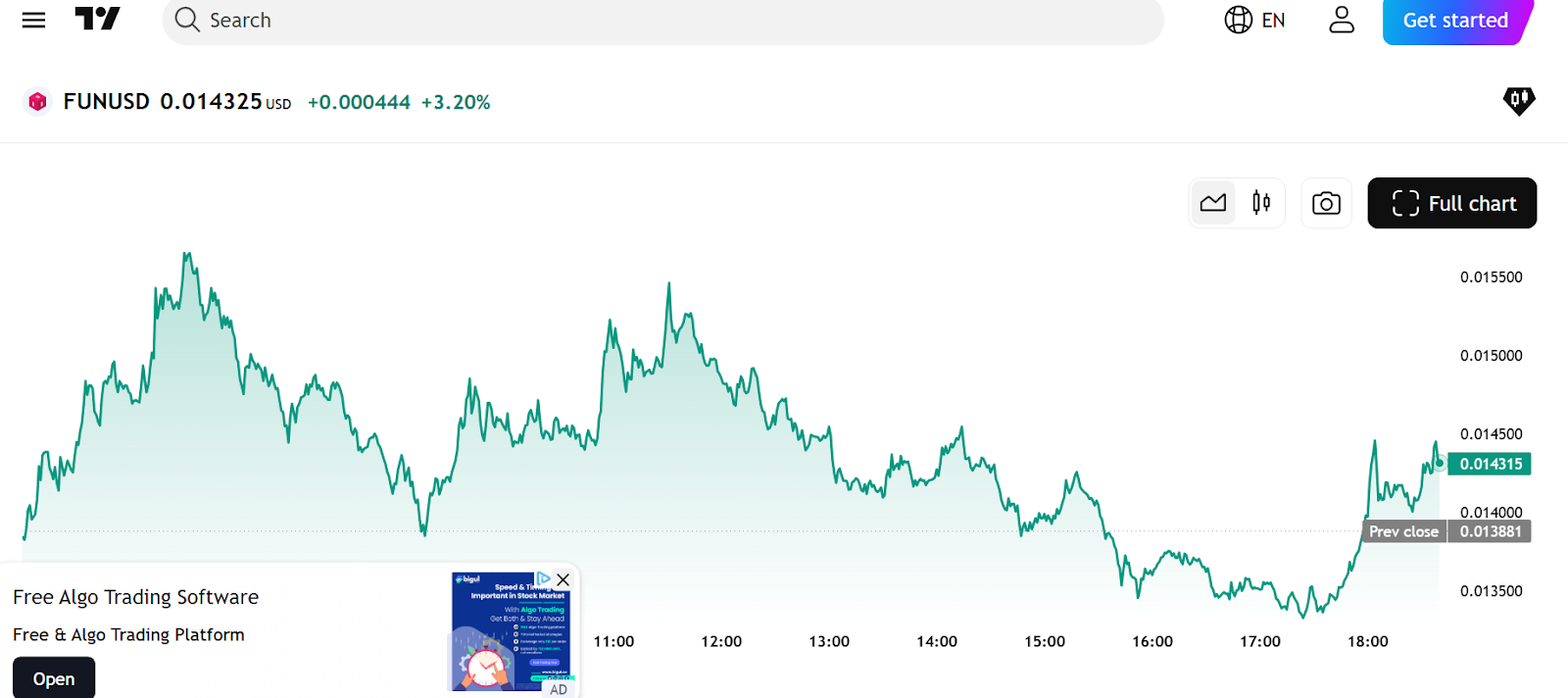The image size is (1568, 698).
Task: Click the 0.014315 current price label
Action: click(1490, 464)
